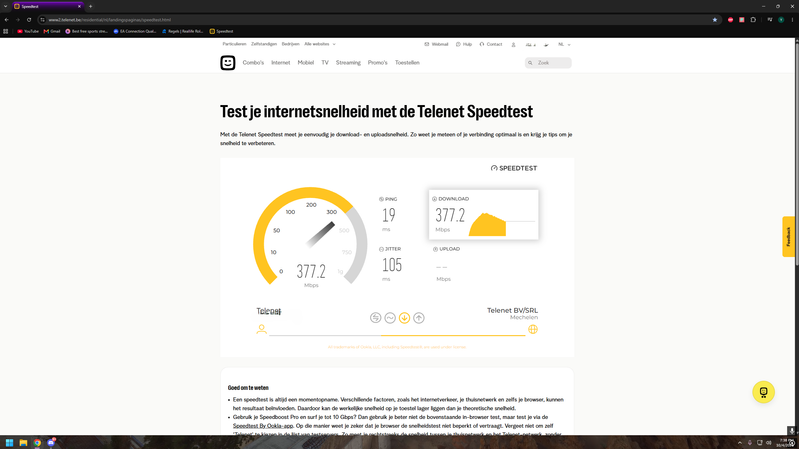Image resolution: width=799 pixels, height=449 pixels.
Task: Open the green profile avatar
Action: [781, 20]
